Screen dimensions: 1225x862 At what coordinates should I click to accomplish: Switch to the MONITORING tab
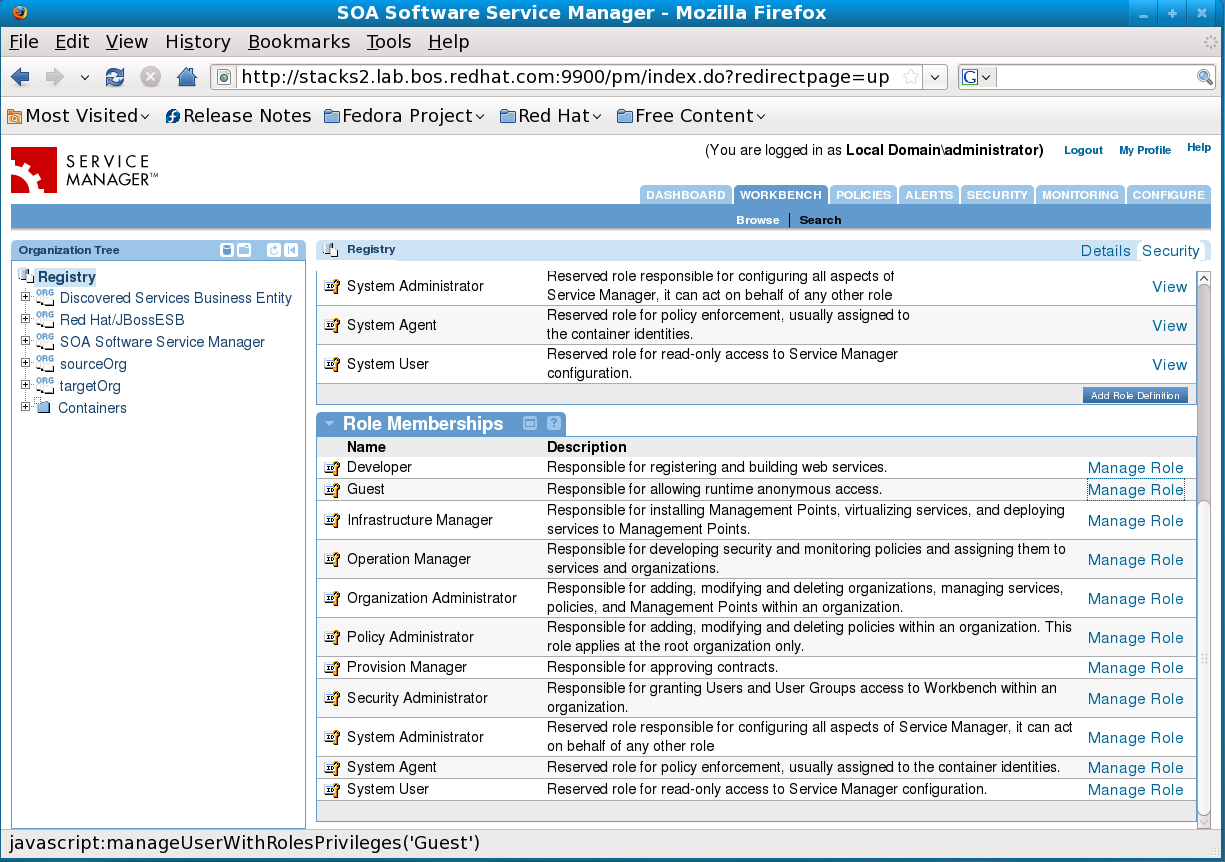pyautogui.click(x=1080, y=195)
